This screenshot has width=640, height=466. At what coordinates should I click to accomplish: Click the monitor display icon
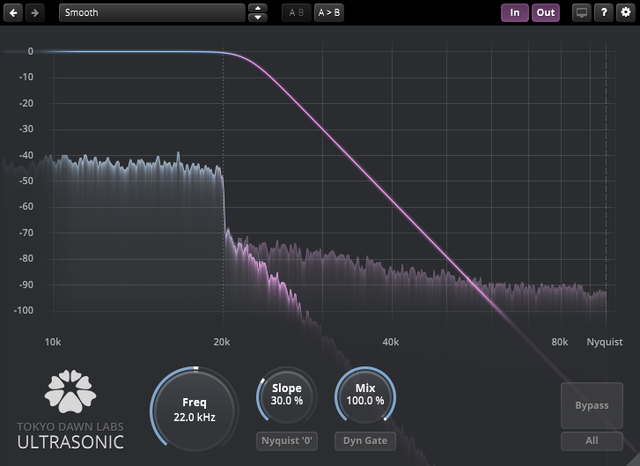pyautogui.click(x=582, y=13)
